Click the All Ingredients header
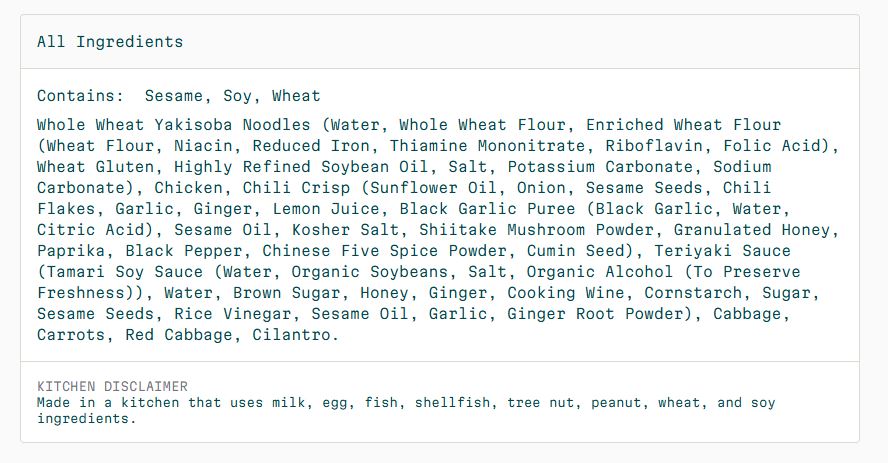This screenshot has height=463, width=888. coord(110,42)
